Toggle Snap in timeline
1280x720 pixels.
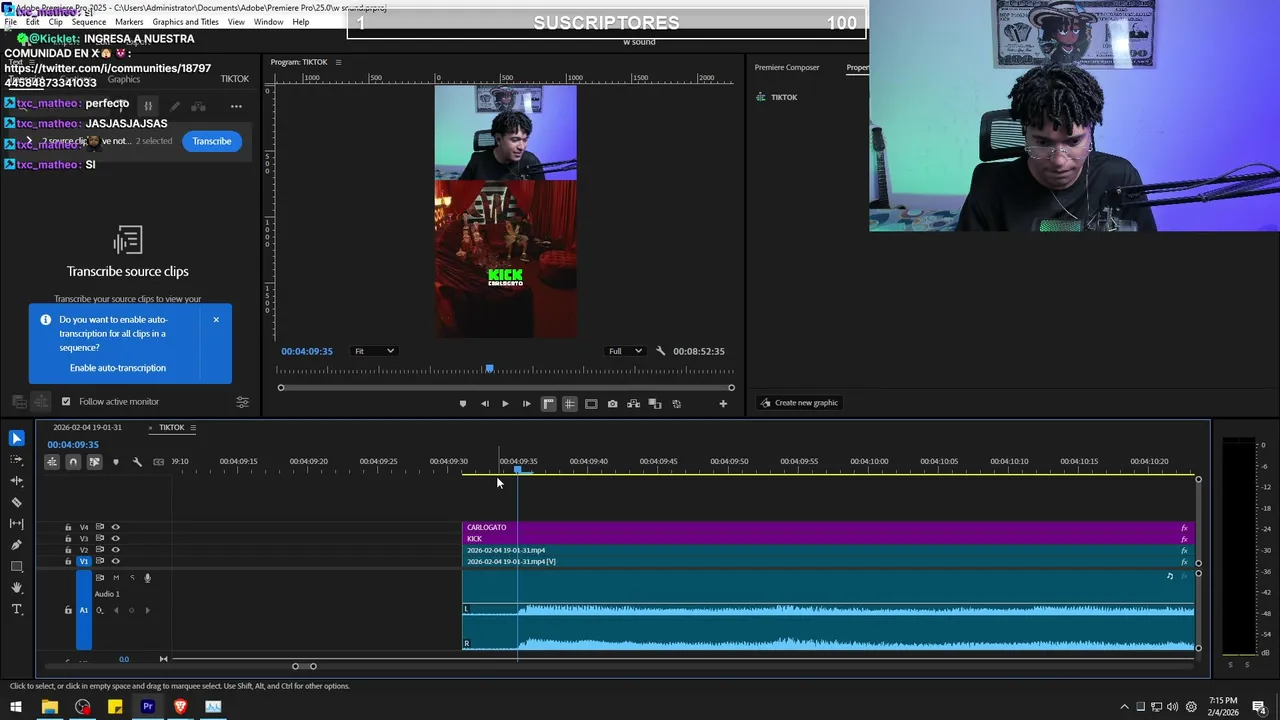[73, 462]
